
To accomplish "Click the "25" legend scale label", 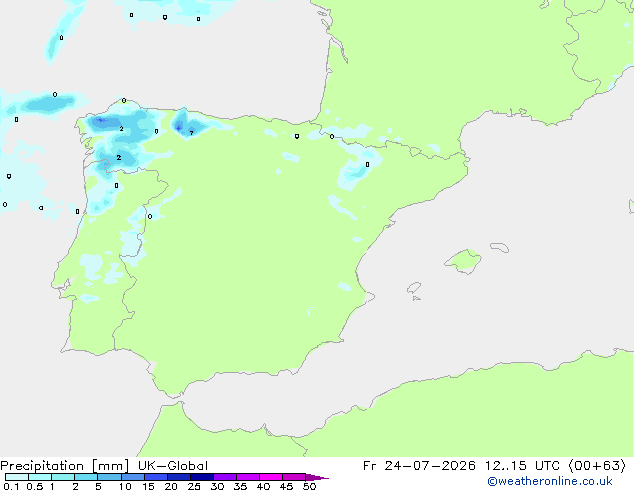I will [x=194, y=486].
